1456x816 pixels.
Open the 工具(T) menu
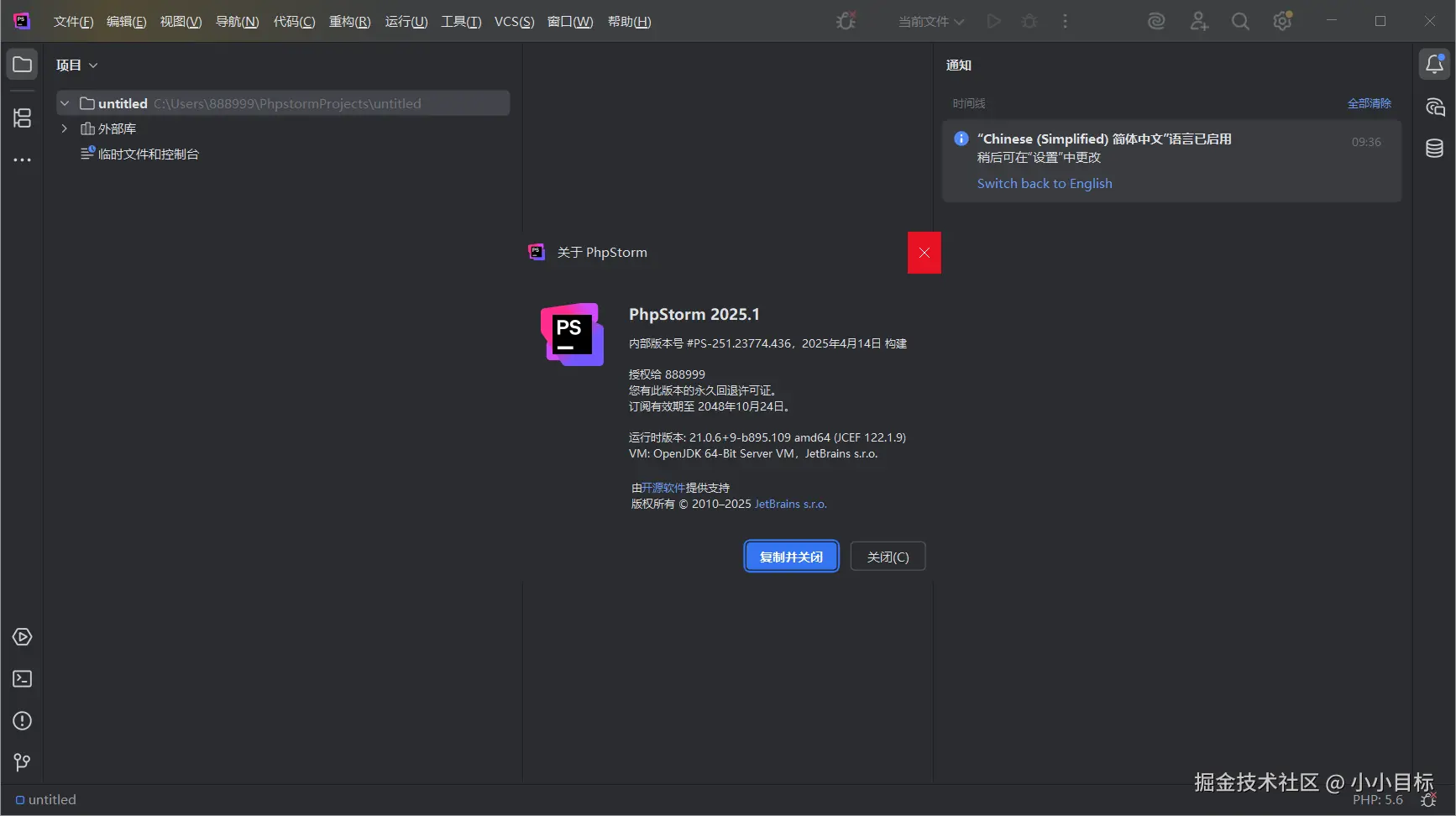(x=462, y=22)
